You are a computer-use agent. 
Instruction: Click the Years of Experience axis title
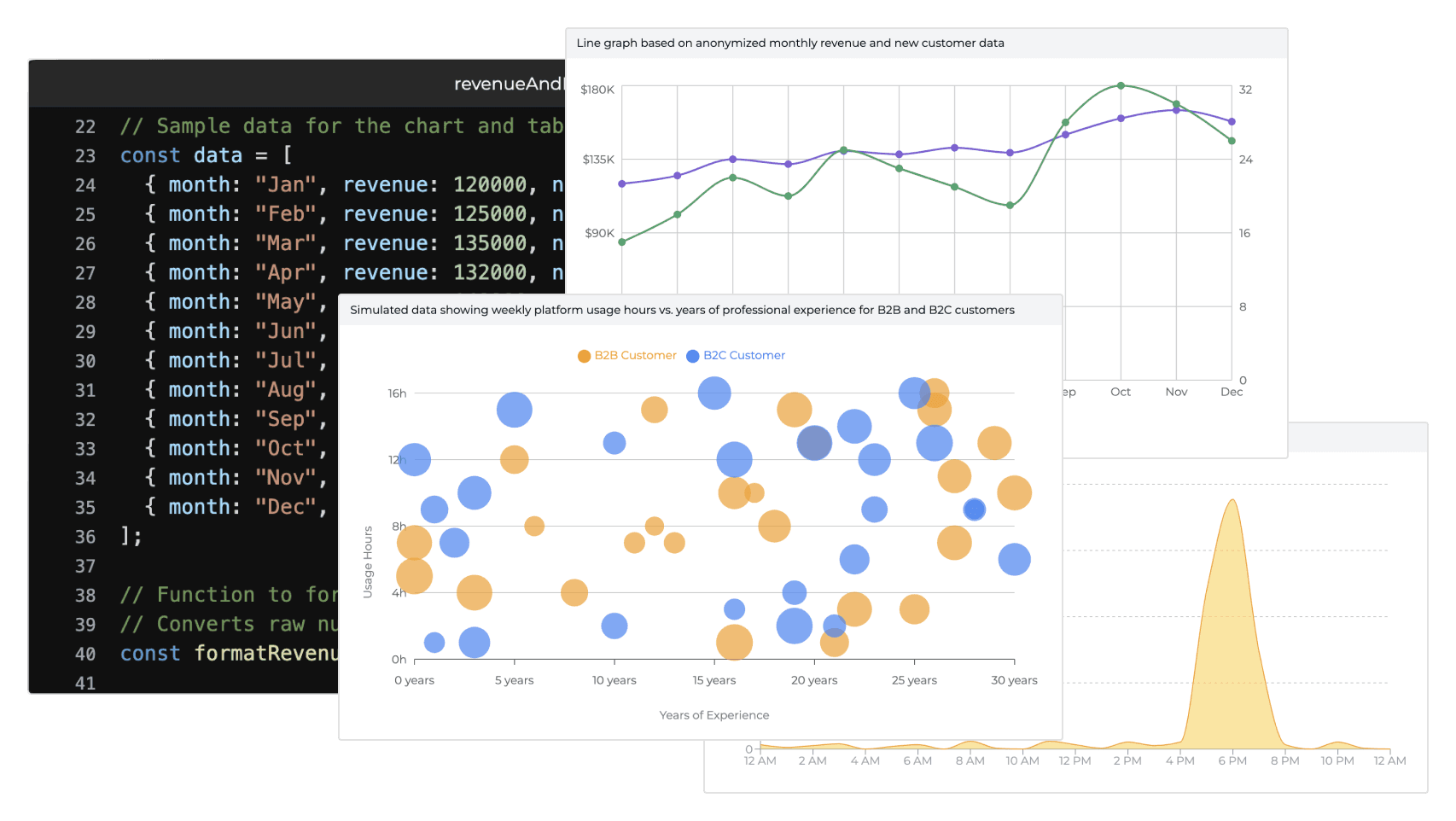[713, 715]
